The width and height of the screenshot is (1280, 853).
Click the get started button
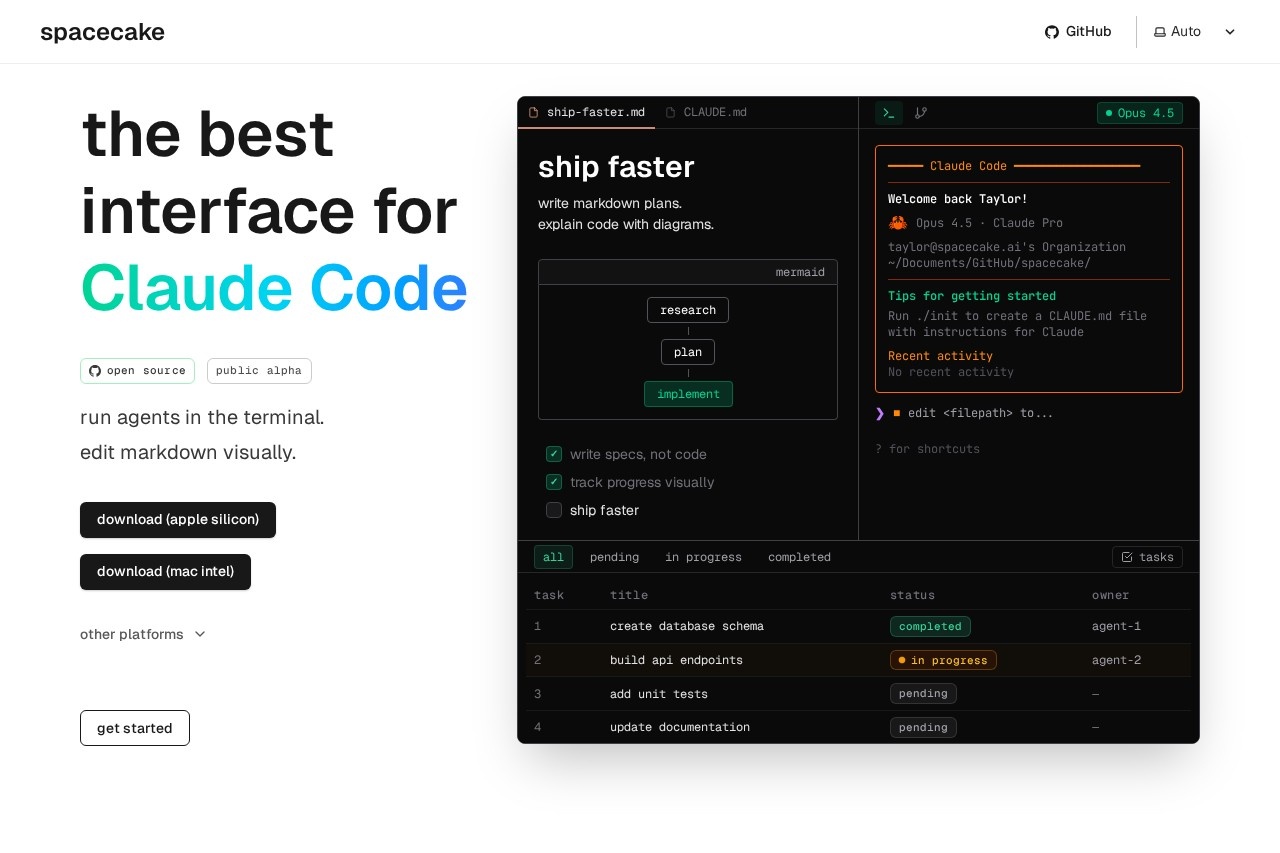tap(135, 728)
